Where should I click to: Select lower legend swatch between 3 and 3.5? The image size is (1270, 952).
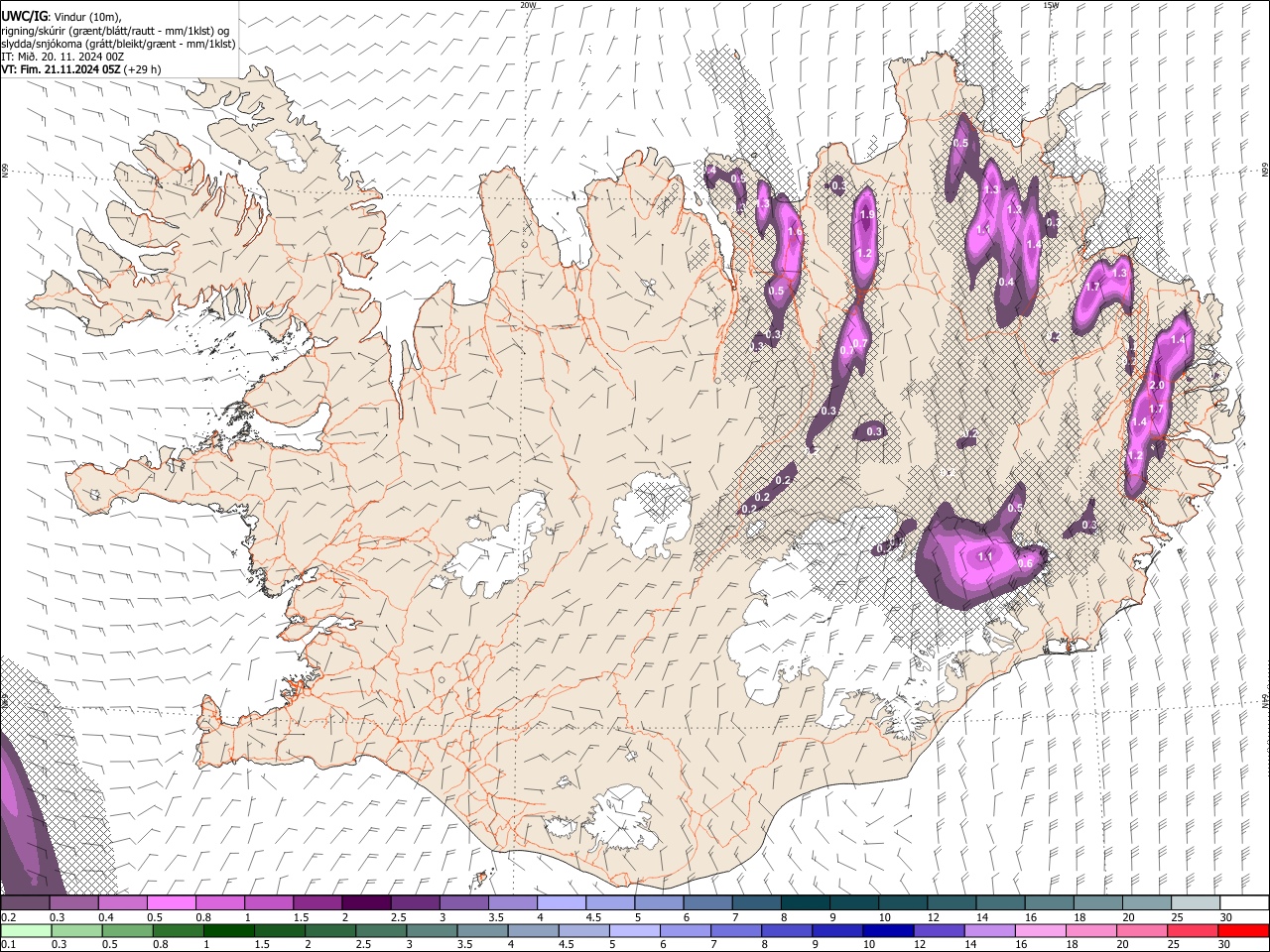pyautogui.click(x=432, y=930)
